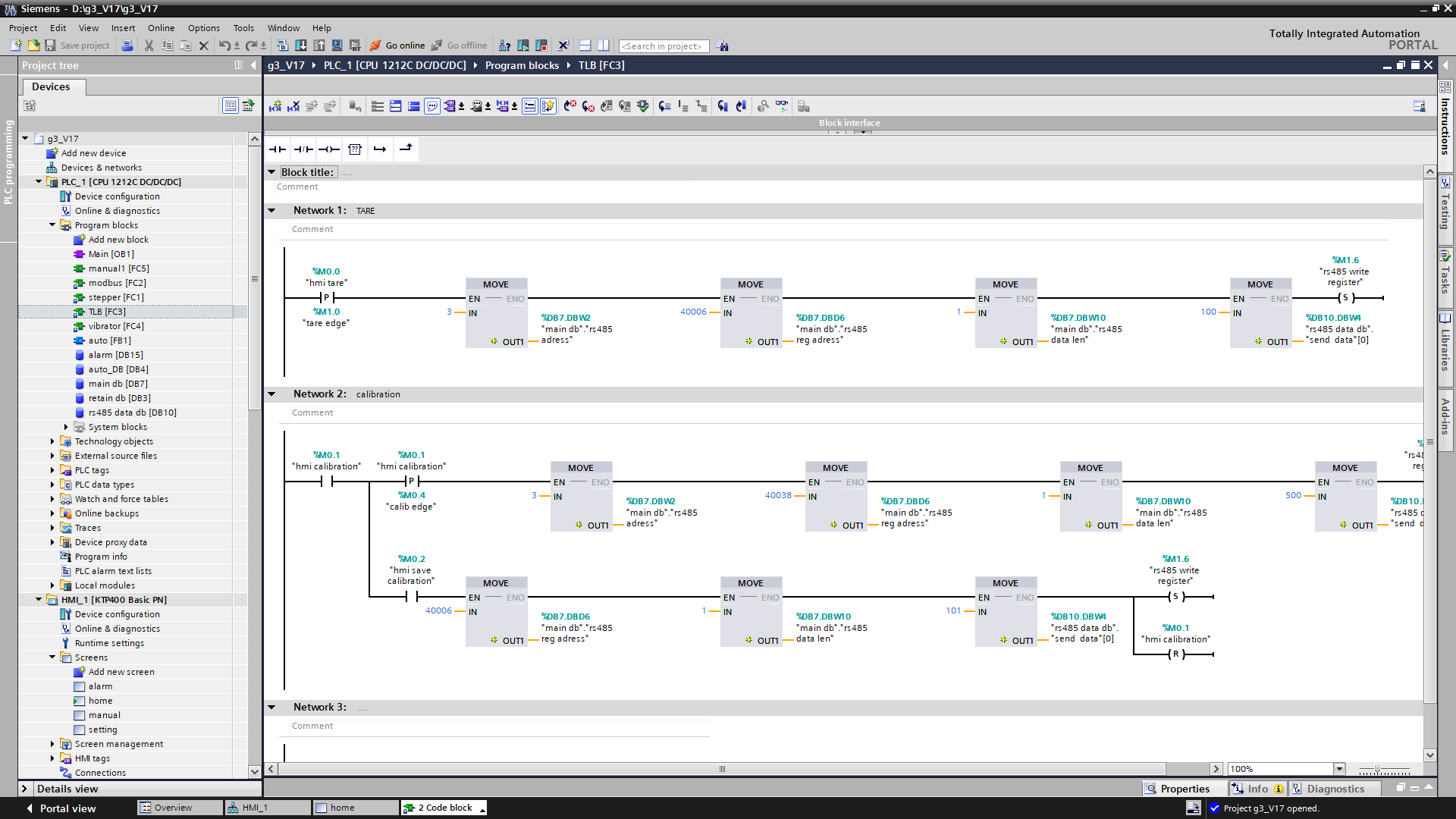Click the Undo arrow icon
1456x819 pixels.
coord(224,45)
